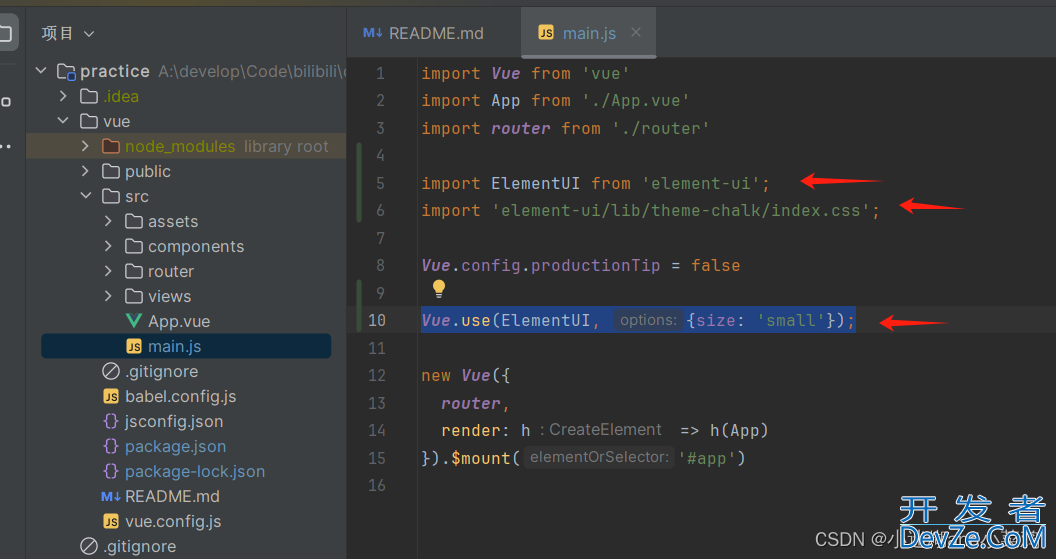Expand the router folder

[x=108, y=271]
